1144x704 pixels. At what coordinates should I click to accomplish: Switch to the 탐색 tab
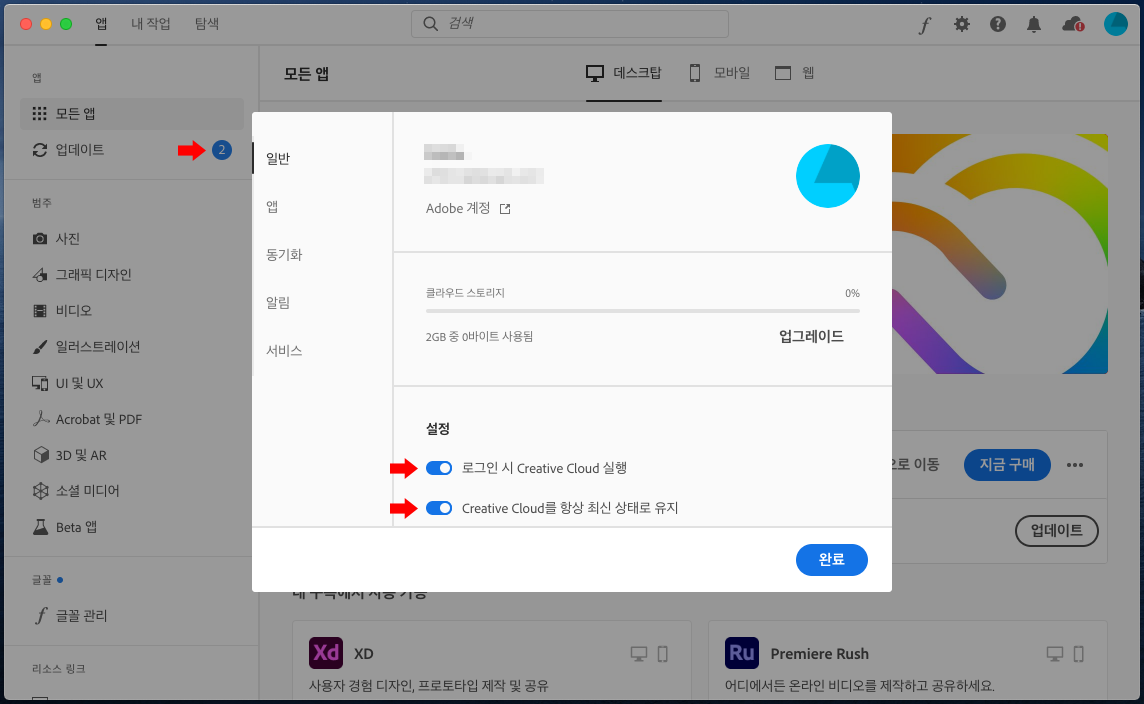click(206, 24)
